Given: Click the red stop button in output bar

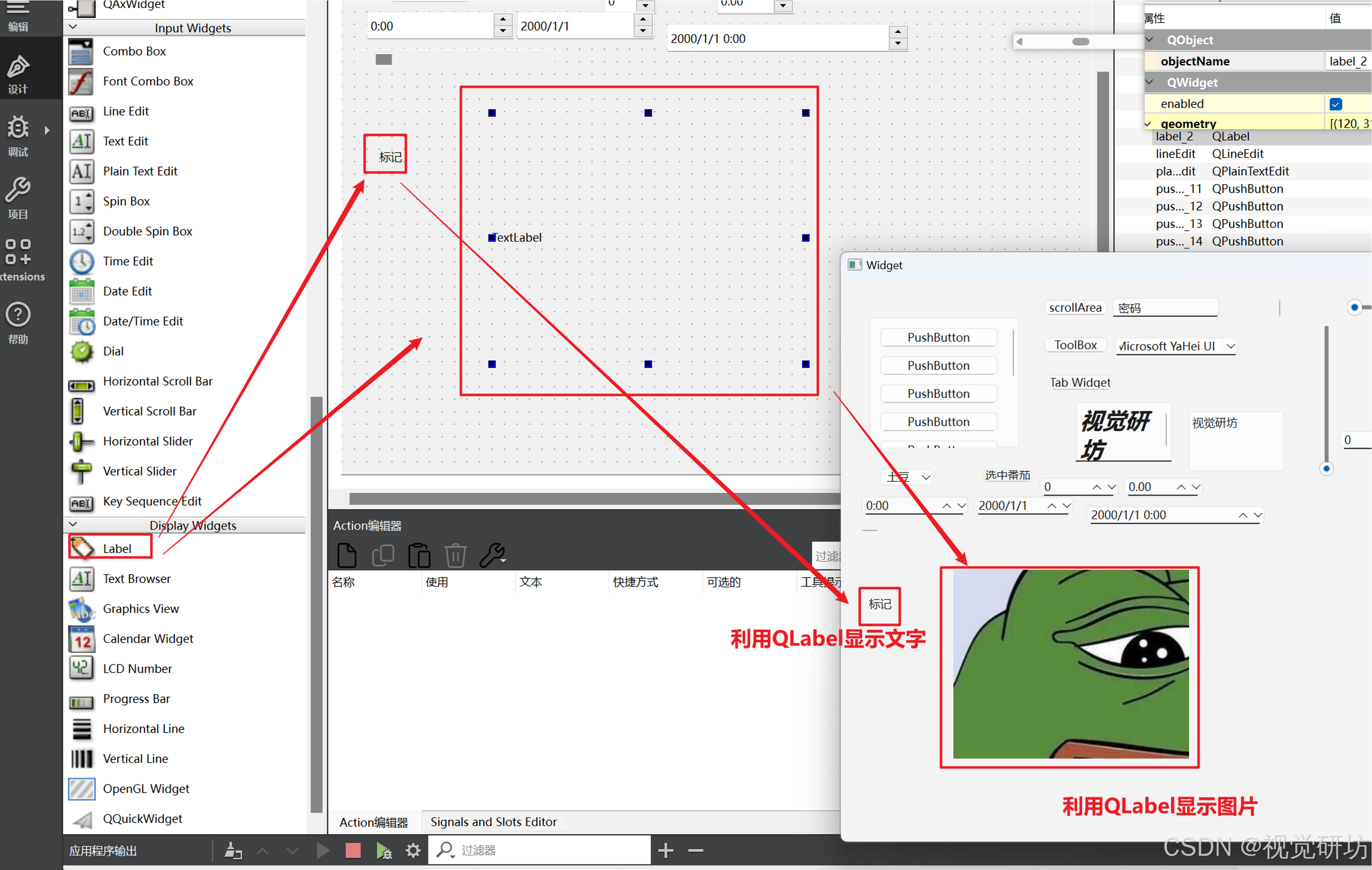Looking at the screenshot, I should [x=353, y=850].
